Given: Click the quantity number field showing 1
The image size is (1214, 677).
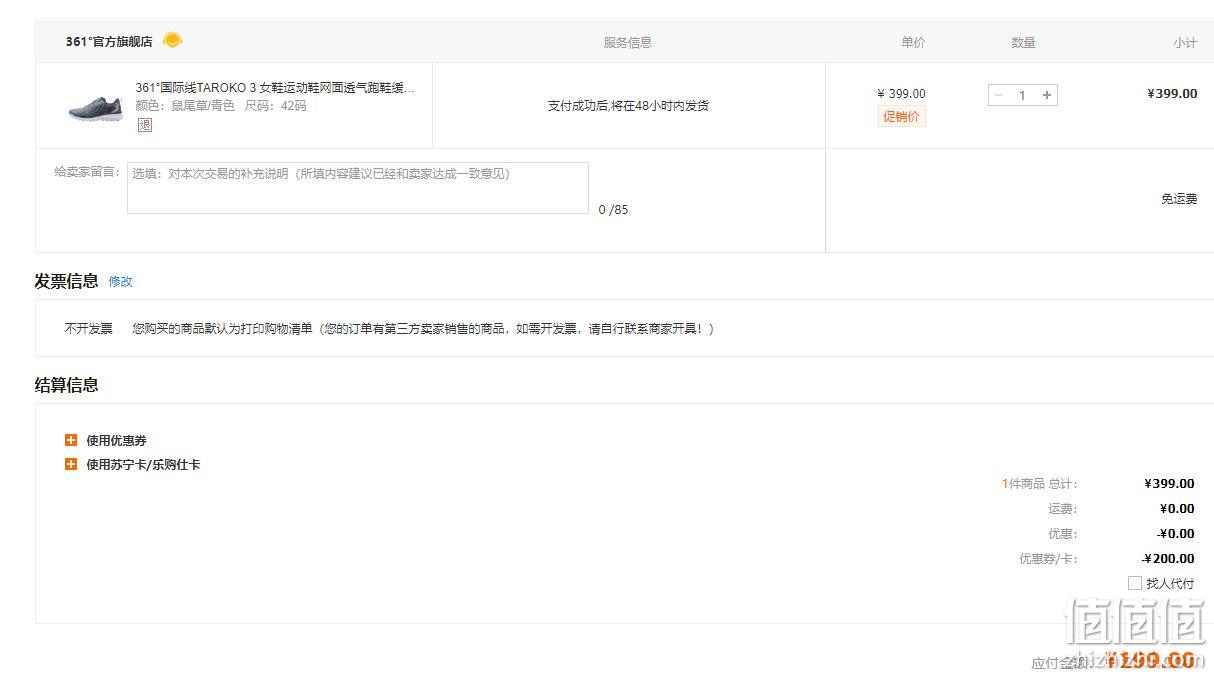Looking at the screenshot, I should (x=1022, y=95).
